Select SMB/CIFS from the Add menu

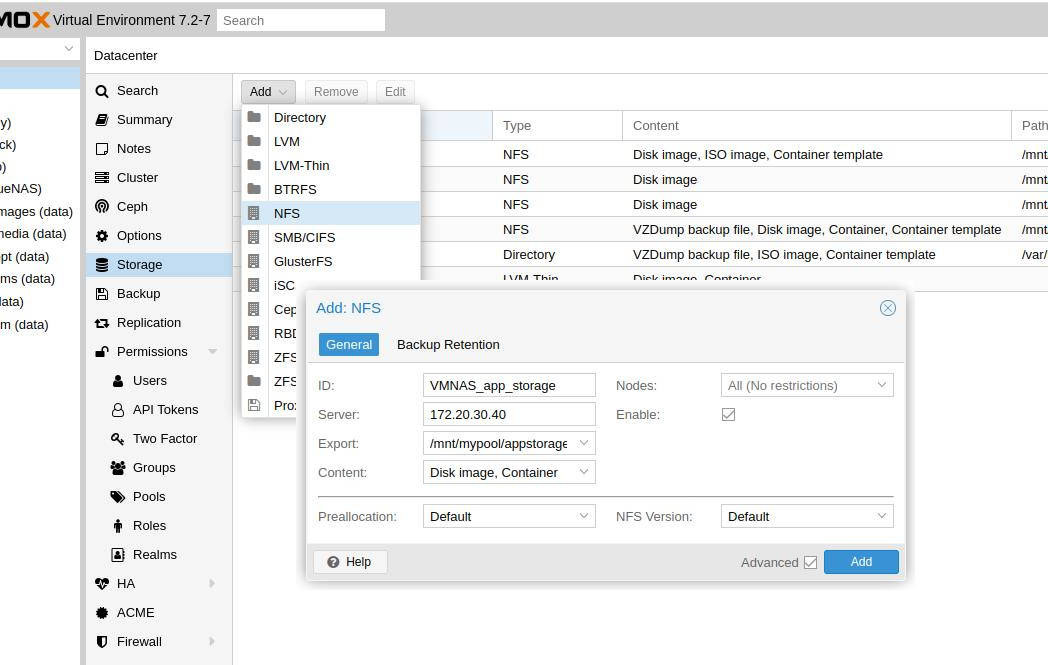304,237
